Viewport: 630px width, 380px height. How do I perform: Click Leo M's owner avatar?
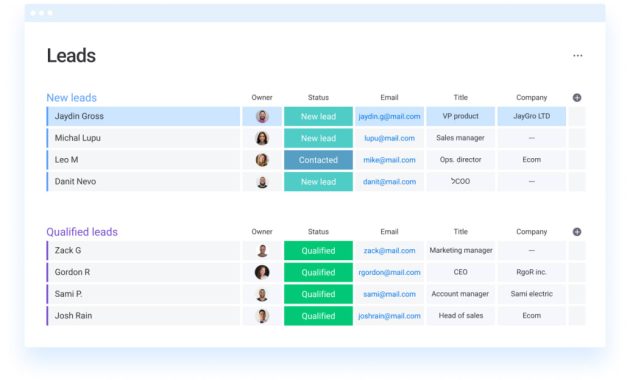point(262,160)
